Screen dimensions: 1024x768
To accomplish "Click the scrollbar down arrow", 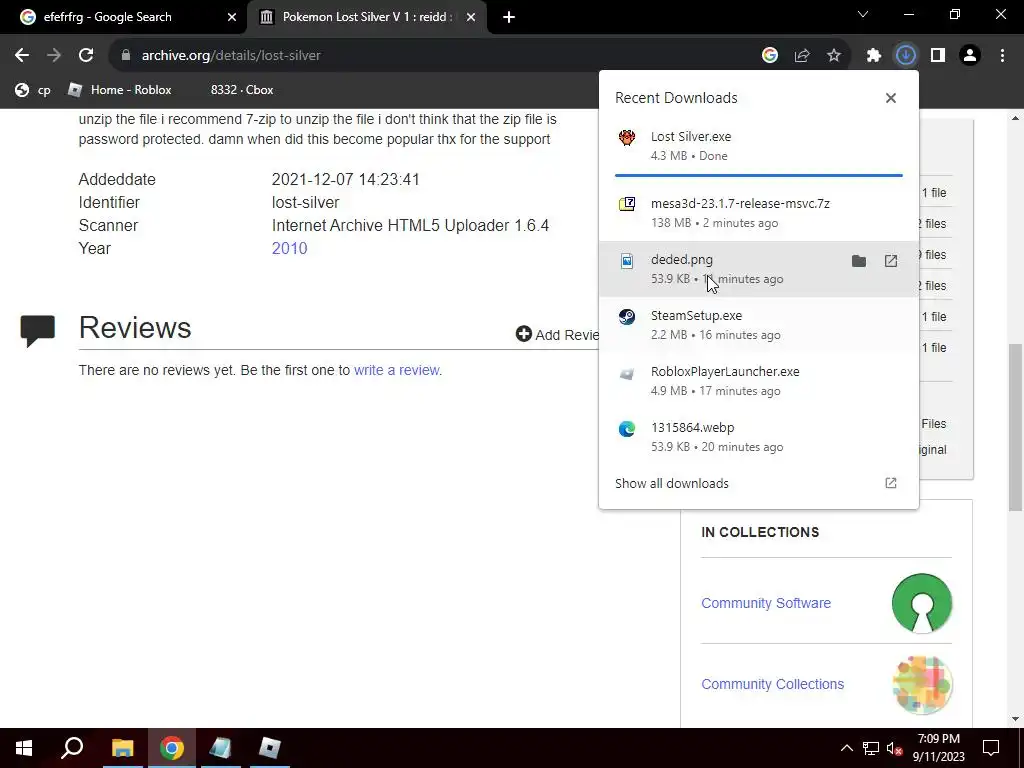I will point(1015,720).
